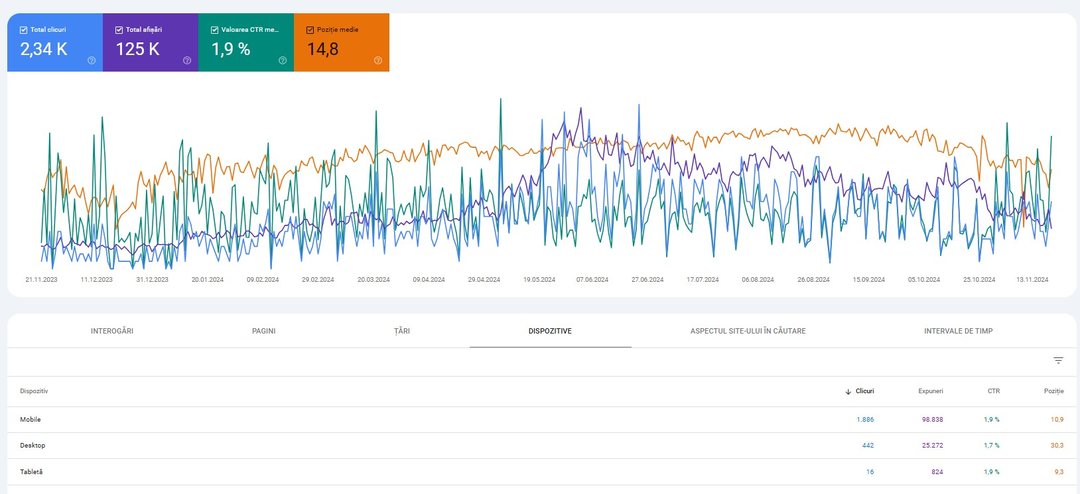The image size is (1080, 494).
Task: Click help icon on Total clicuri card
Action: [91, 60]
